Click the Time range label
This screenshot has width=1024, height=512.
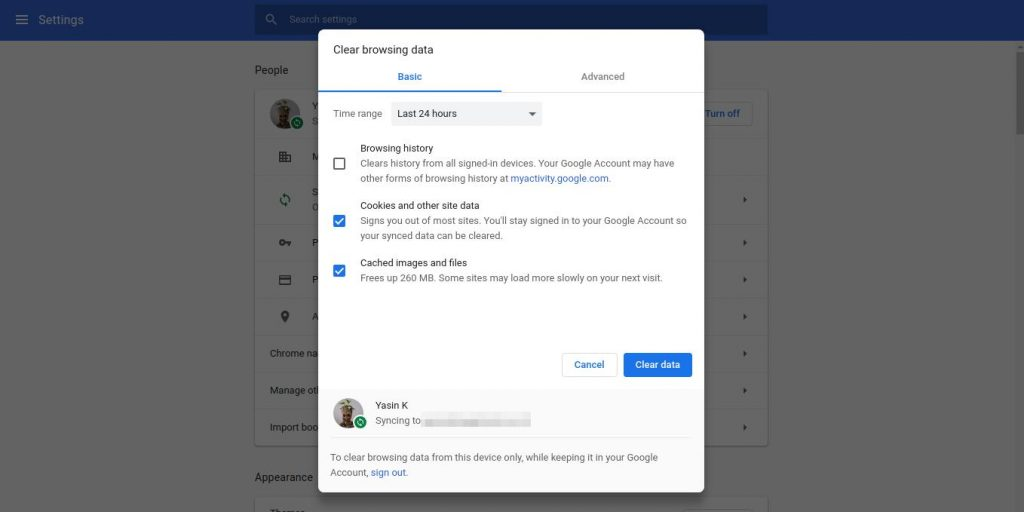coord(357,114)
